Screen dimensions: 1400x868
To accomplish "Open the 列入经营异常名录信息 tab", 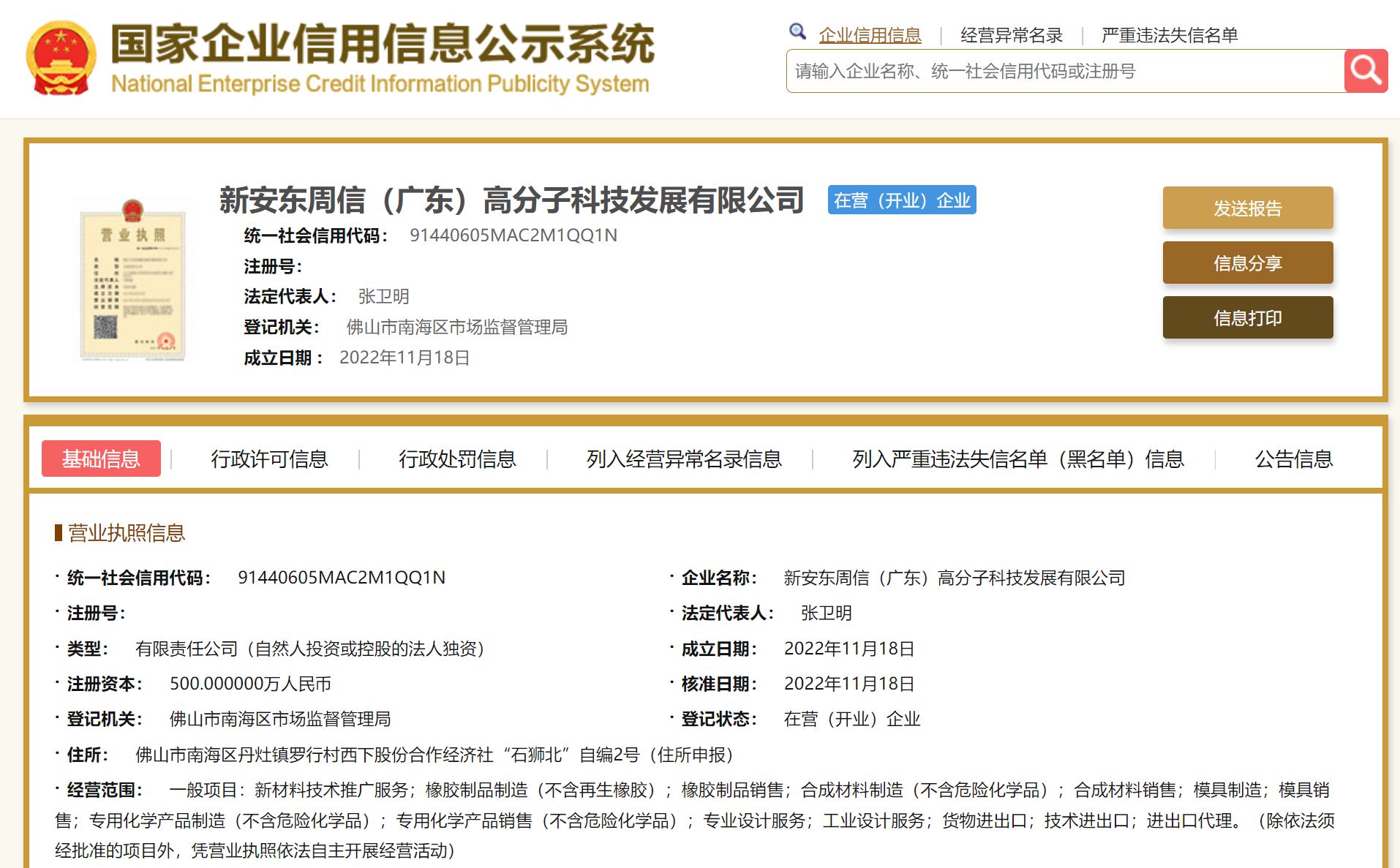I will coord(684,458).
